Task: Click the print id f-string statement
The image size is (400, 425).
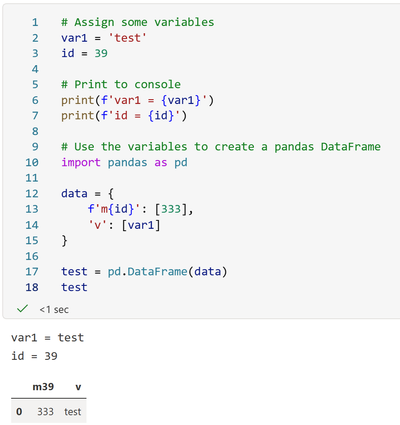Action: 124,116
